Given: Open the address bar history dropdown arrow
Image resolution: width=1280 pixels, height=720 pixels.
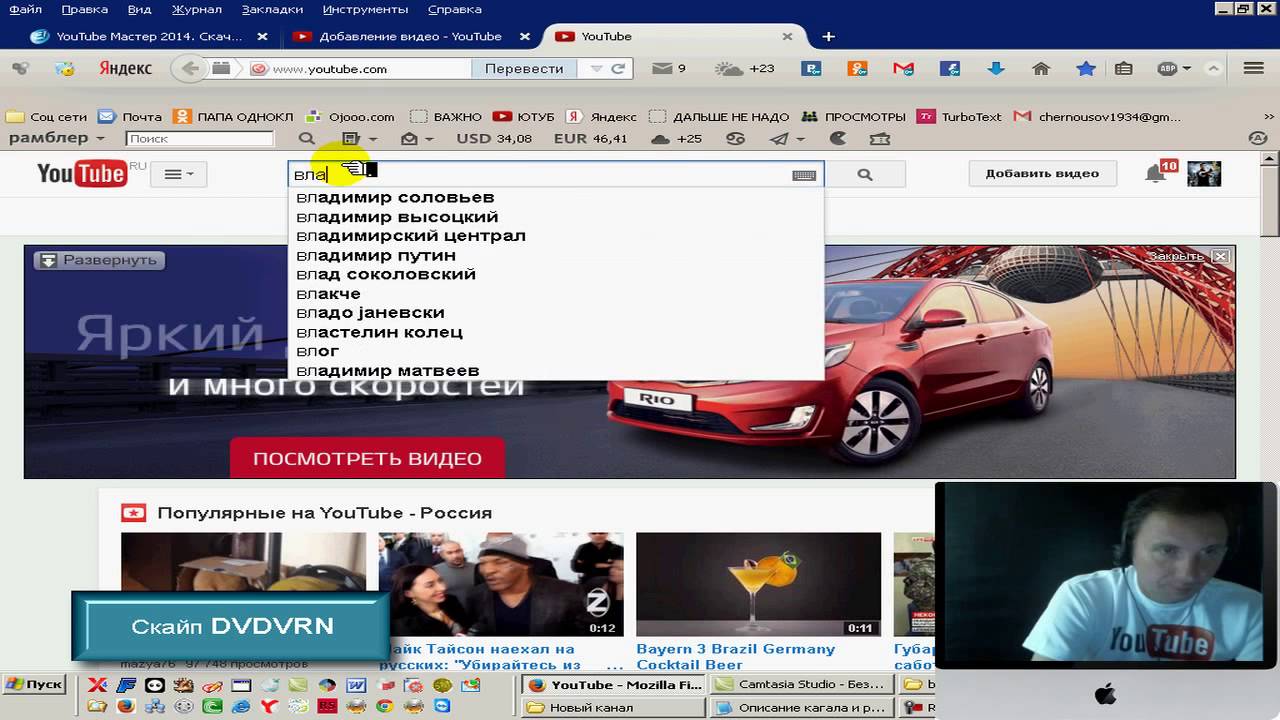Looking at the screenshot, I should (596, 69).
